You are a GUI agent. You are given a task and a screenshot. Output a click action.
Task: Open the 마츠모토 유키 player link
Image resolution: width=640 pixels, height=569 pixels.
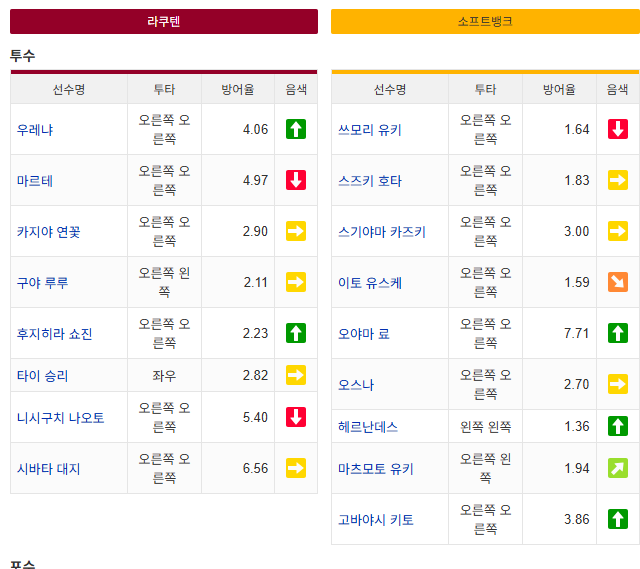pos(376,469)
